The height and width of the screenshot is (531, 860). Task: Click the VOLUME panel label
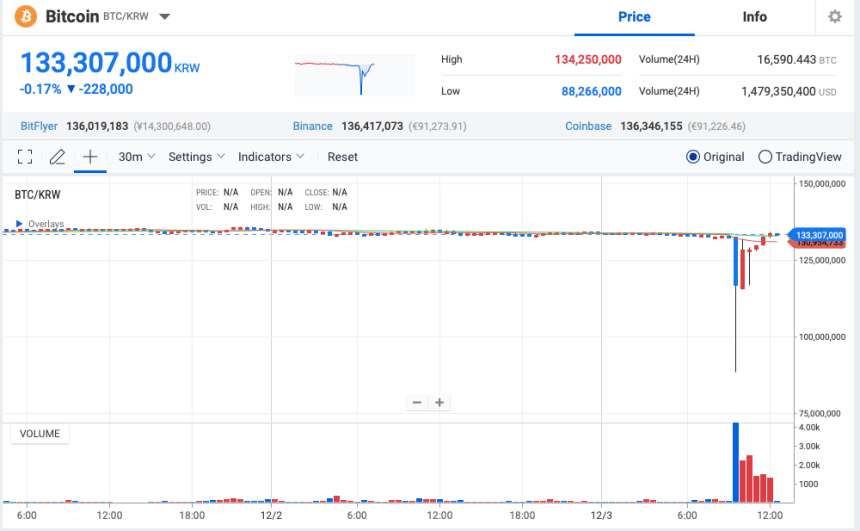40,434
